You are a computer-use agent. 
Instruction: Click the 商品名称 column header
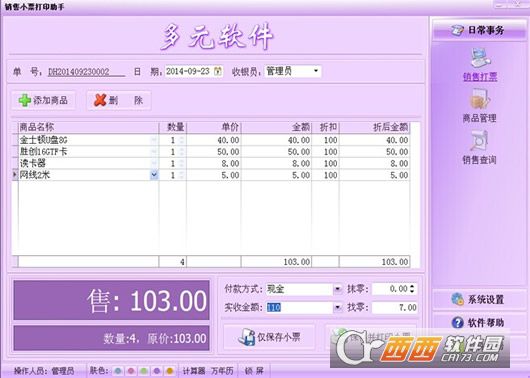(88, 127)
